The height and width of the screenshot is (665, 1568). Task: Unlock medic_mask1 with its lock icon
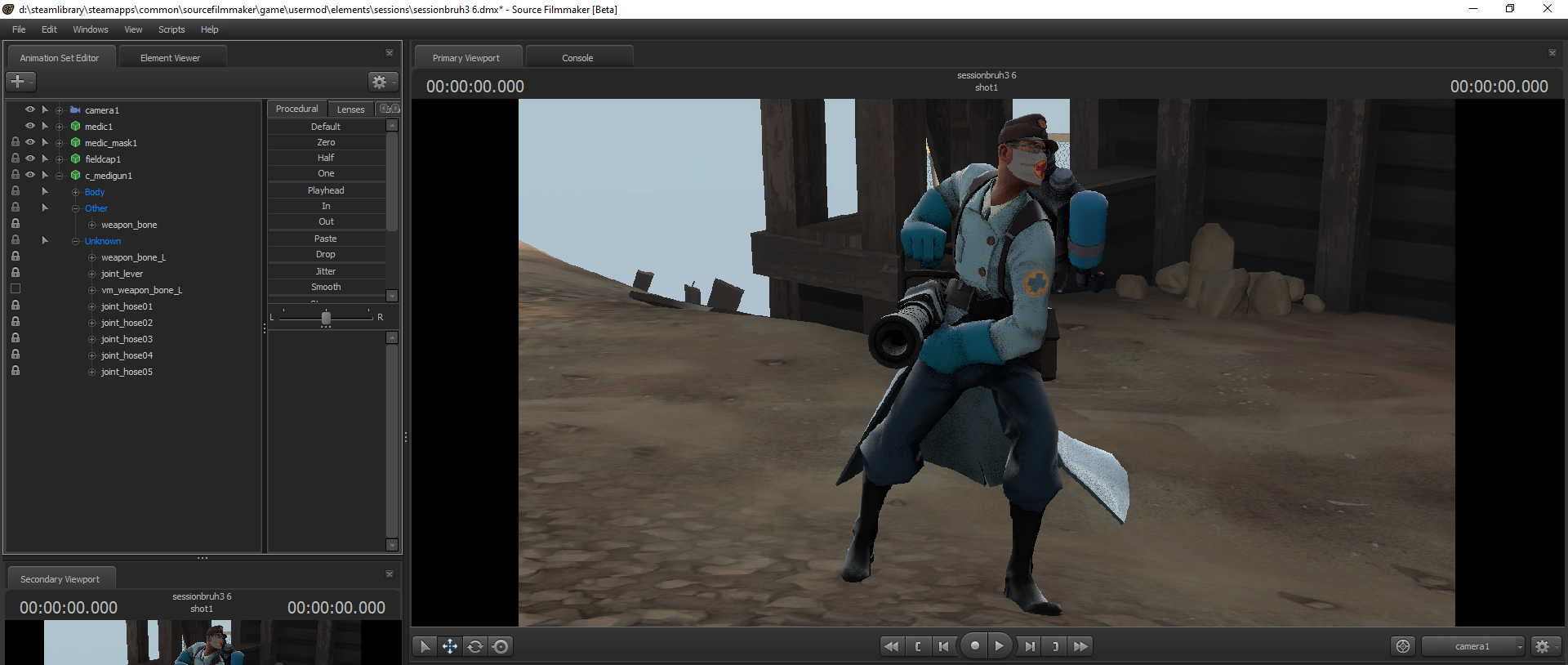point(16,142)
